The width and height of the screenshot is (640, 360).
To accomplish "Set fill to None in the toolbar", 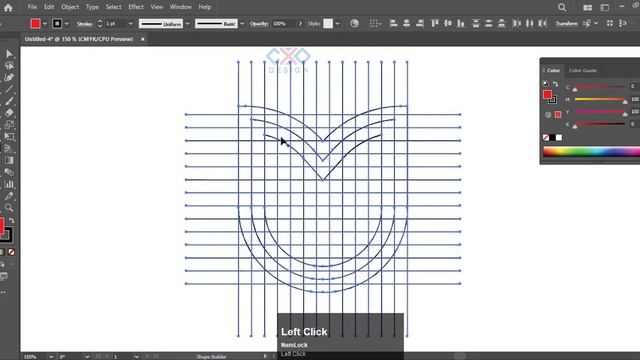I will 11,252.
